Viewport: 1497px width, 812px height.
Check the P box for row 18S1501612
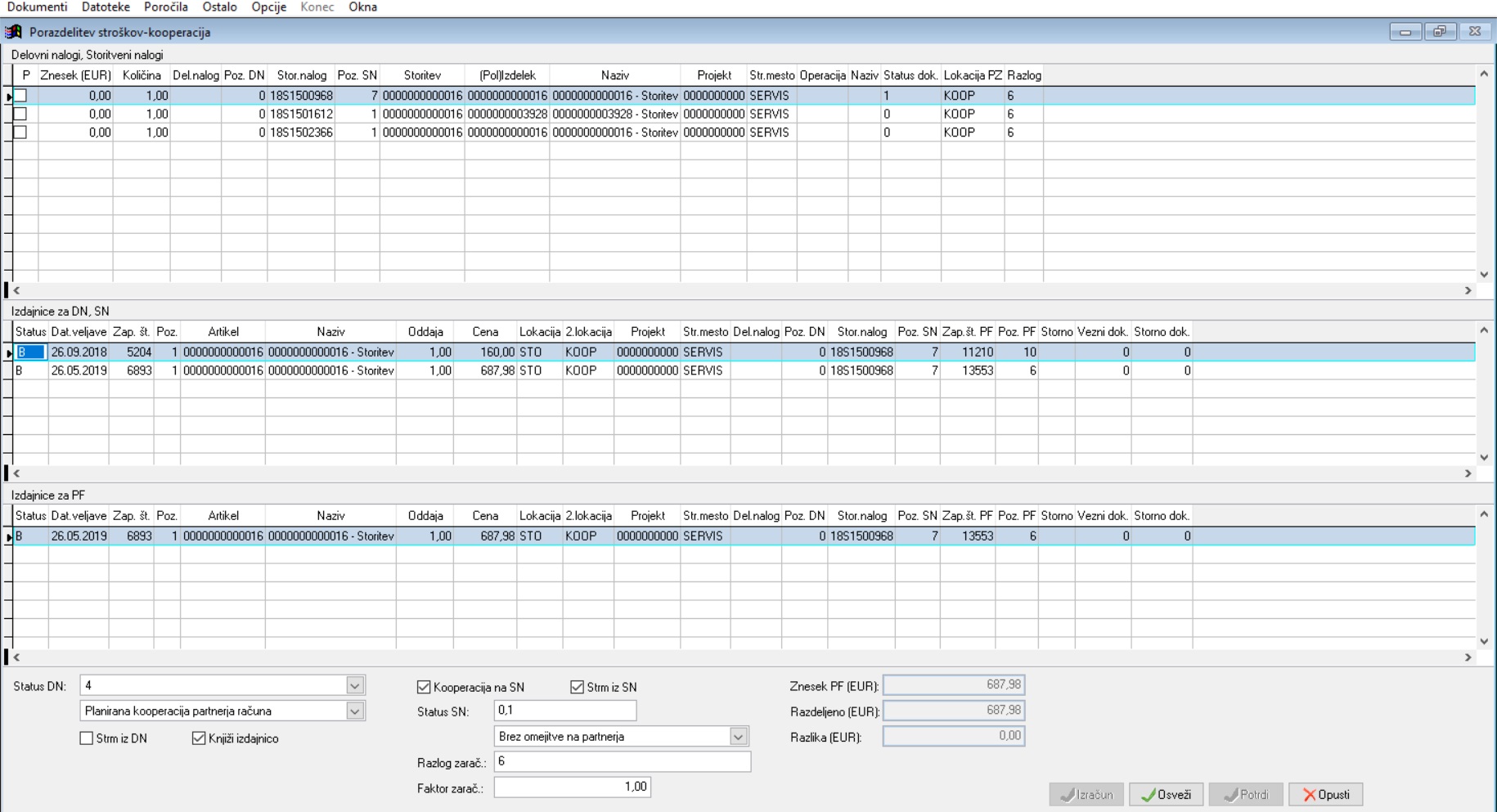coord(20,114)
